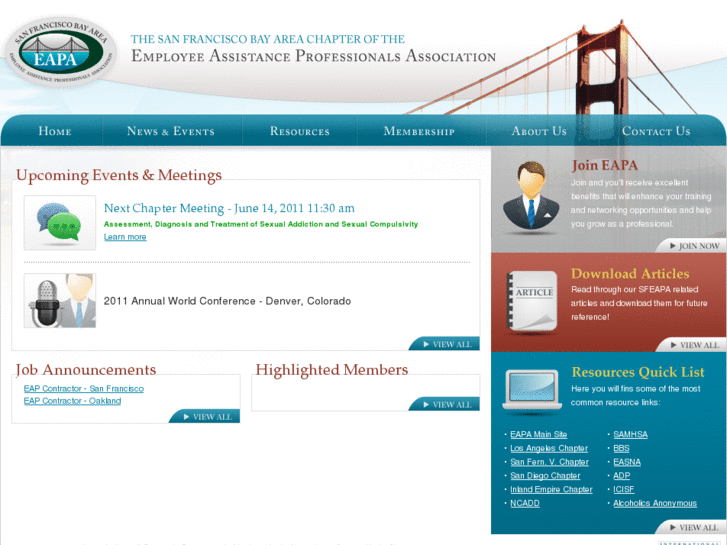Click the chat bubbles chapter meeting icon
This screenshot has height=545, width=727.
[60, 223]
